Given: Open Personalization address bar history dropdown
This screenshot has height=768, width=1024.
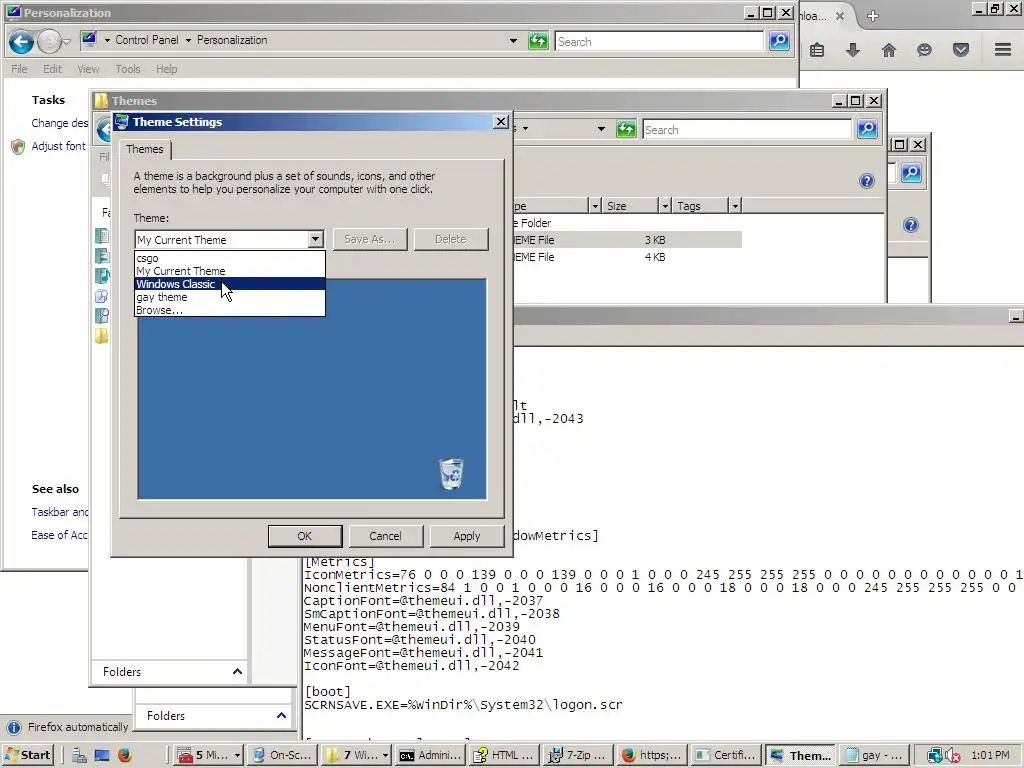Looking at the screenshot, I should pos(513,40).
